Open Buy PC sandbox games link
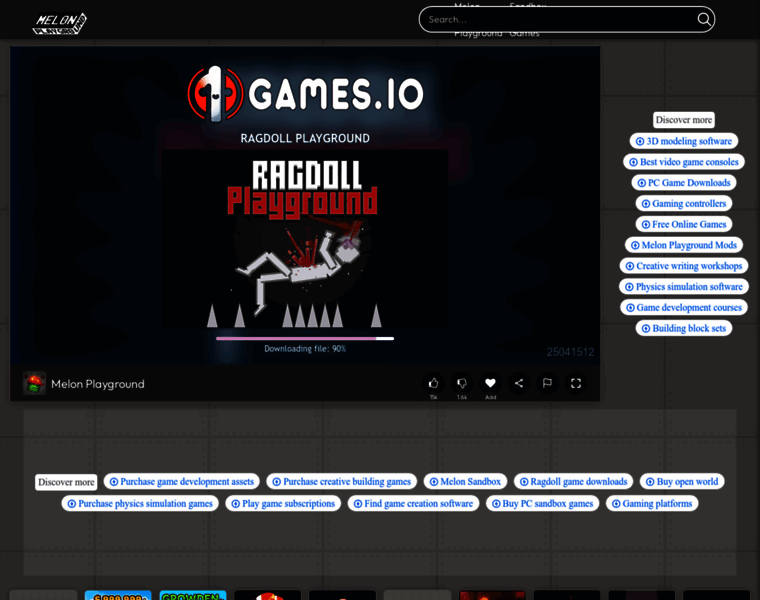 click(542, 504)
